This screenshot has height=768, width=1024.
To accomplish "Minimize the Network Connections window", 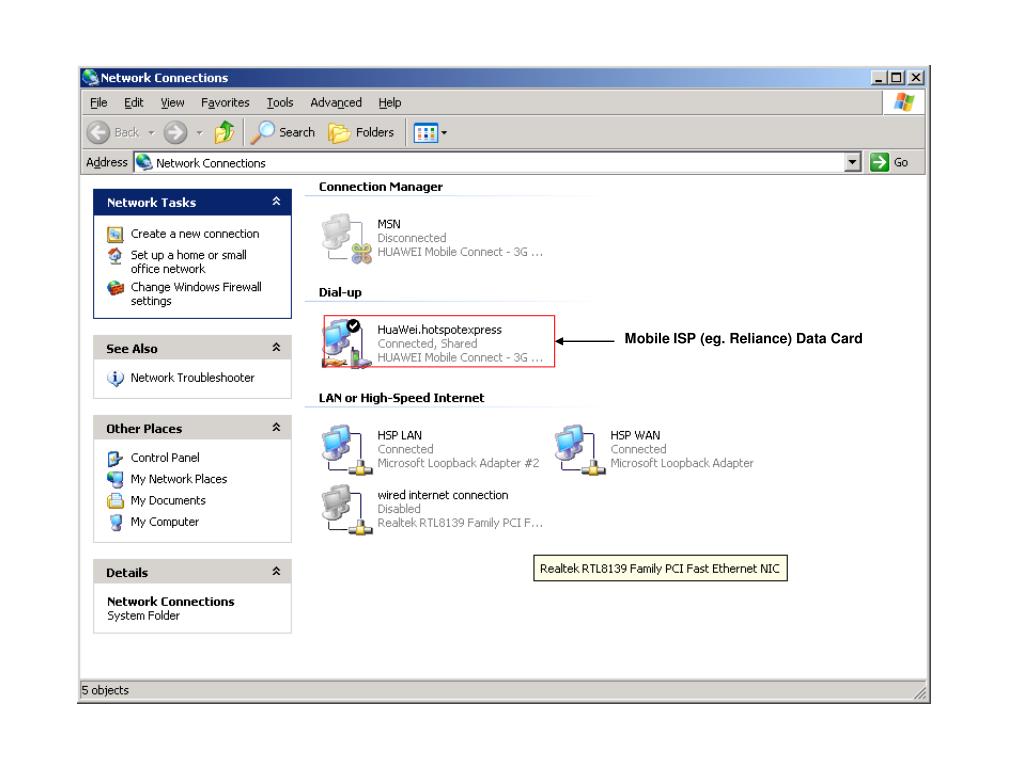I will point(879,78).
